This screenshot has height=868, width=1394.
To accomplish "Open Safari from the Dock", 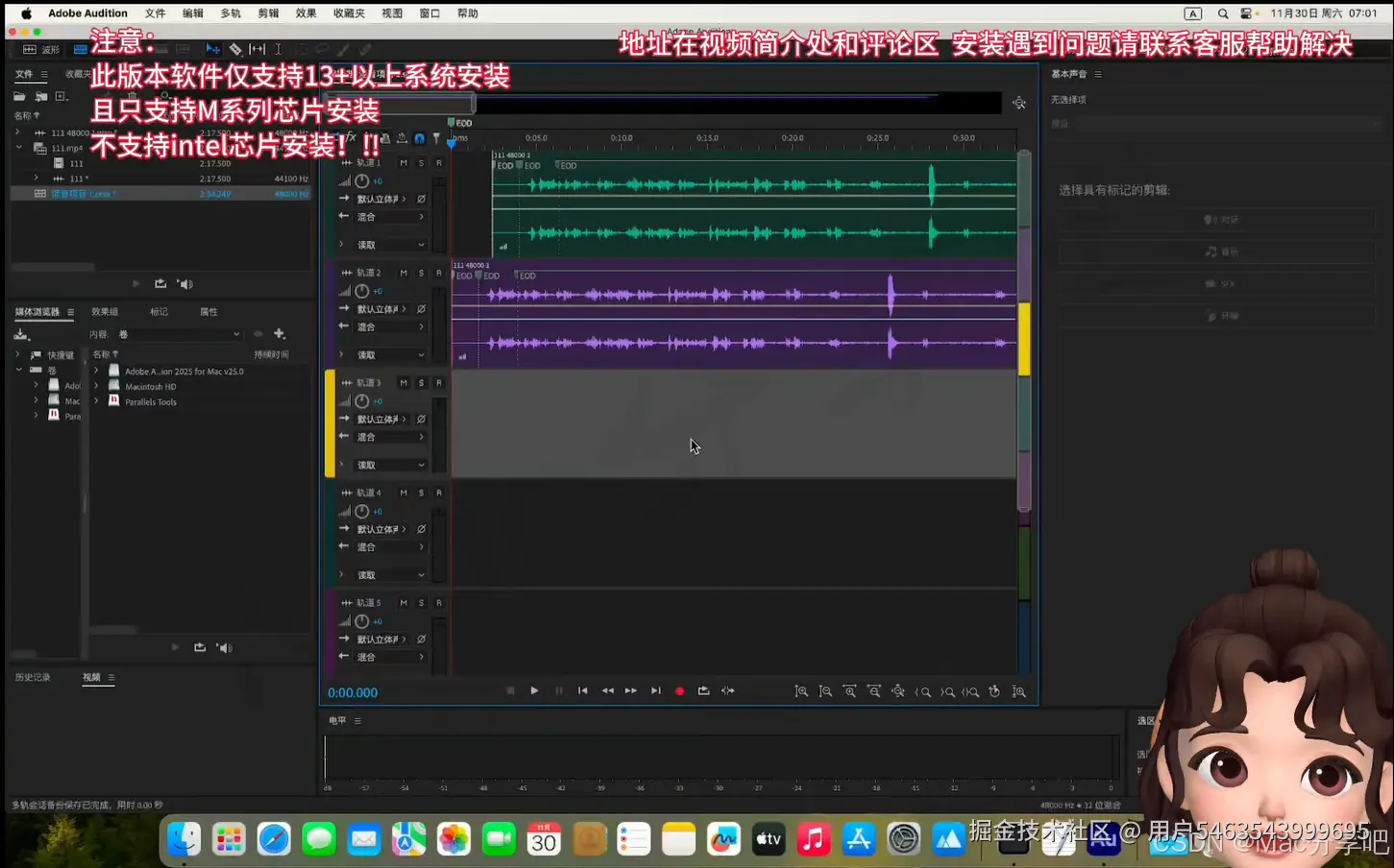I will click(274, 840).
